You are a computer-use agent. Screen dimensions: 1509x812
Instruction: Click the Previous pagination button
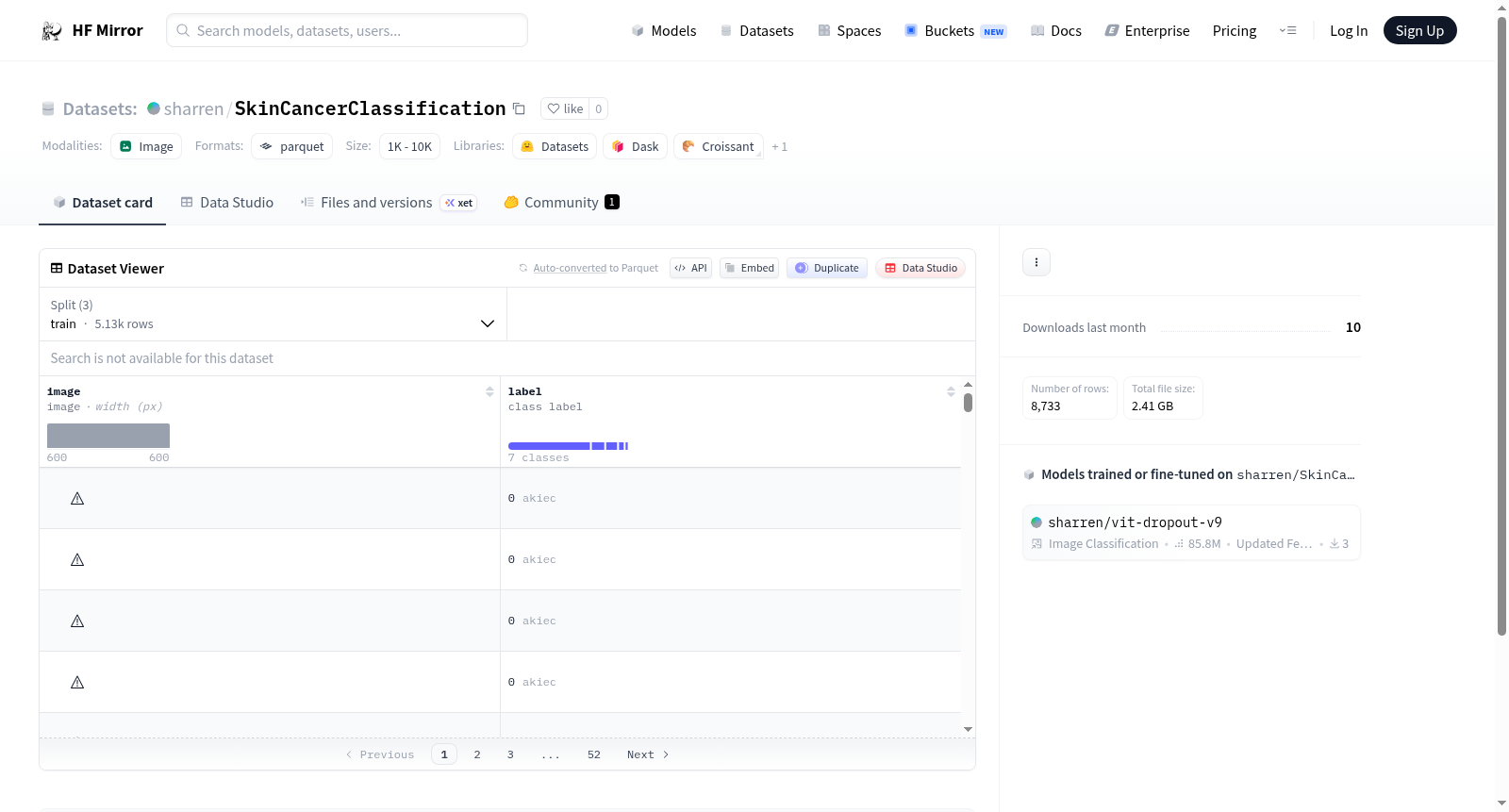380,754
